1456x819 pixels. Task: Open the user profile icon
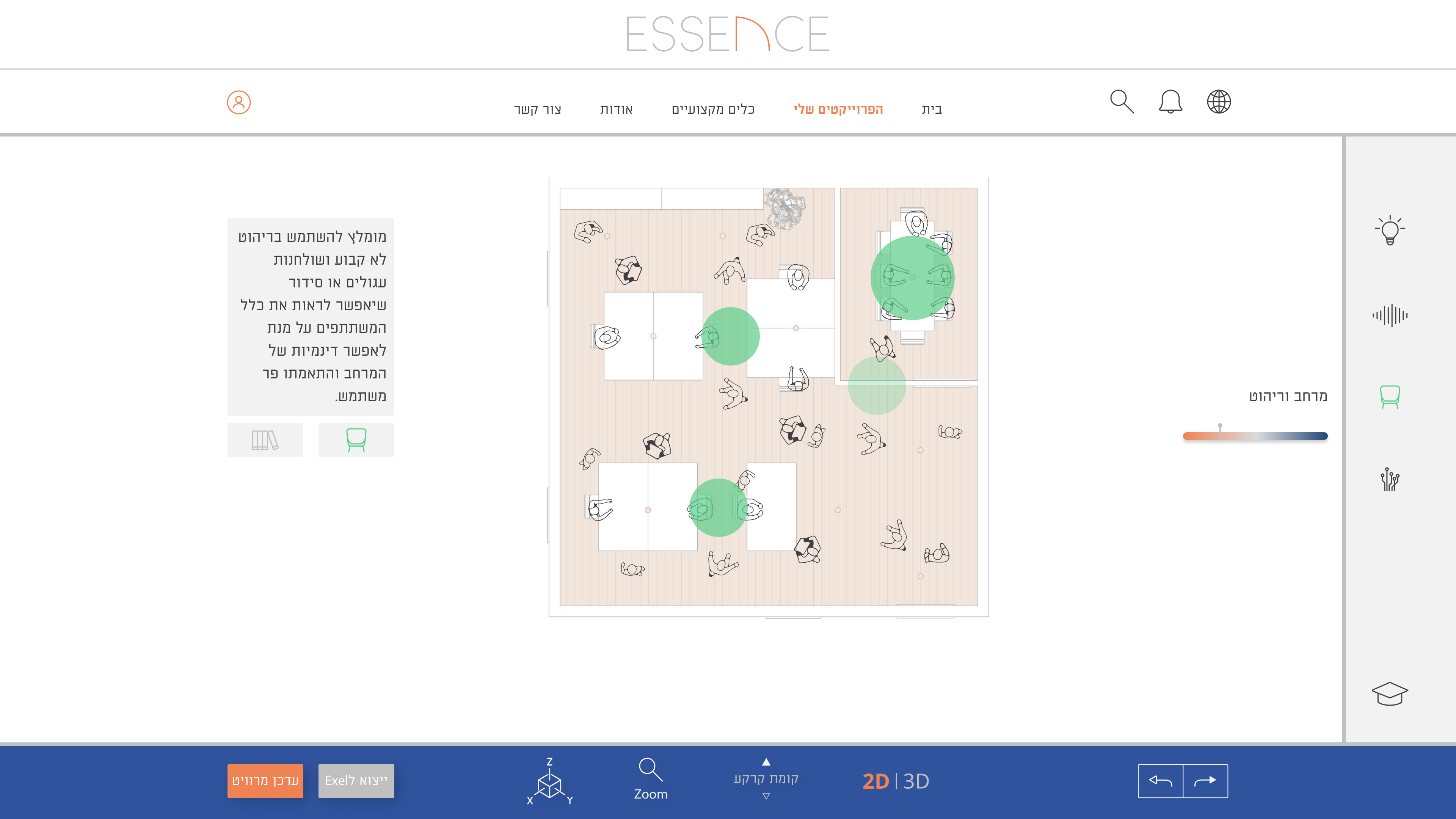[238, 102]
